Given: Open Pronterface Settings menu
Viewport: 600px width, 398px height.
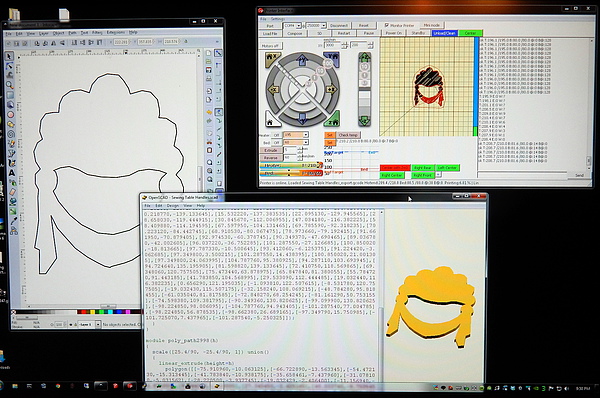Looking at the screenshot, I should [277, 18].
